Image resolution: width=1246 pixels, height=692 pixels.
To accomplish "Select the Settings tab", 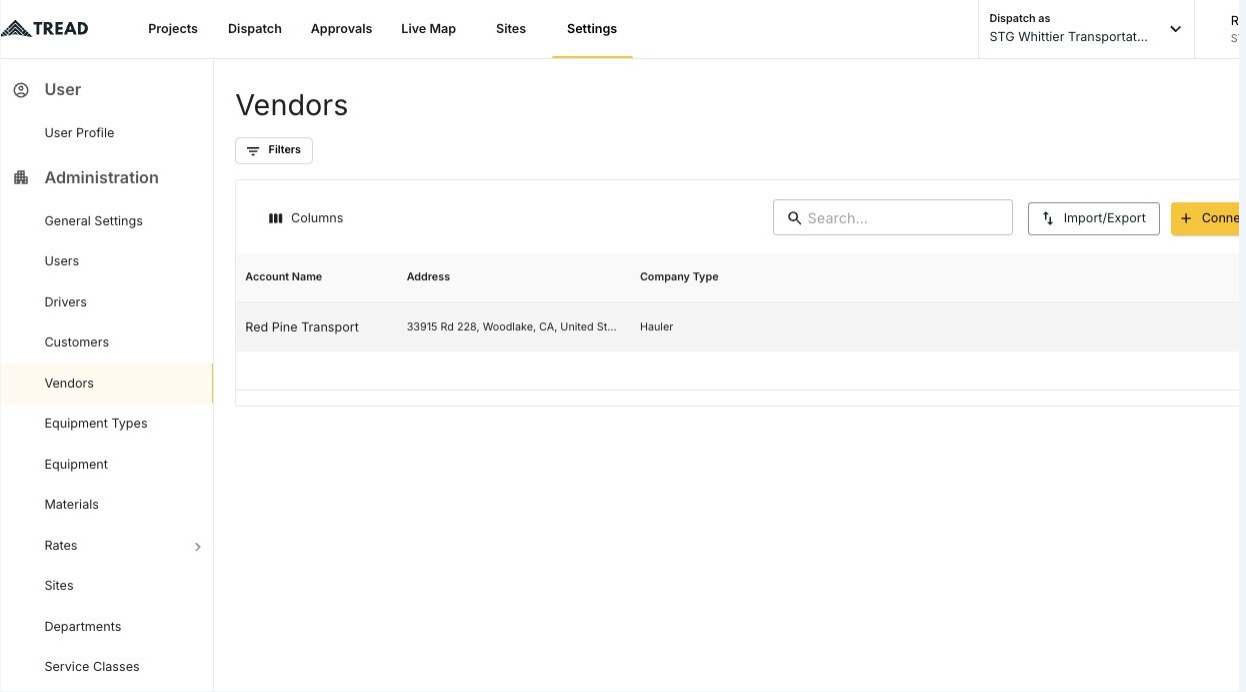I will (x=592, y=29).
